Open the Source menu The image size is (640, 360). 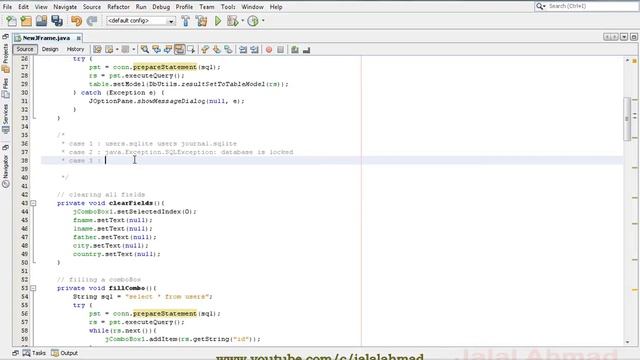(92, 7)
